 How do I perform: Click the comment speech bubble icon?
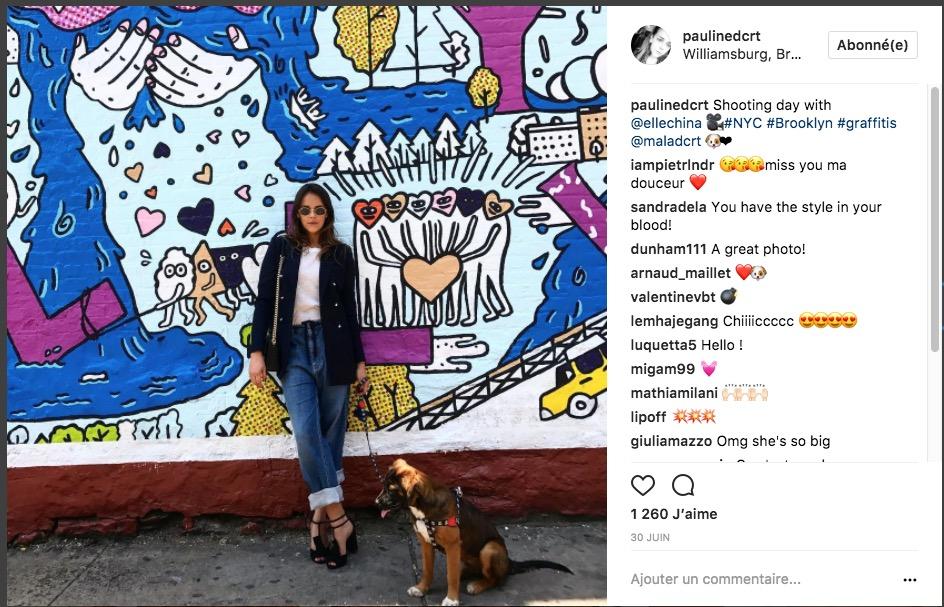click(x=683, y=485)
